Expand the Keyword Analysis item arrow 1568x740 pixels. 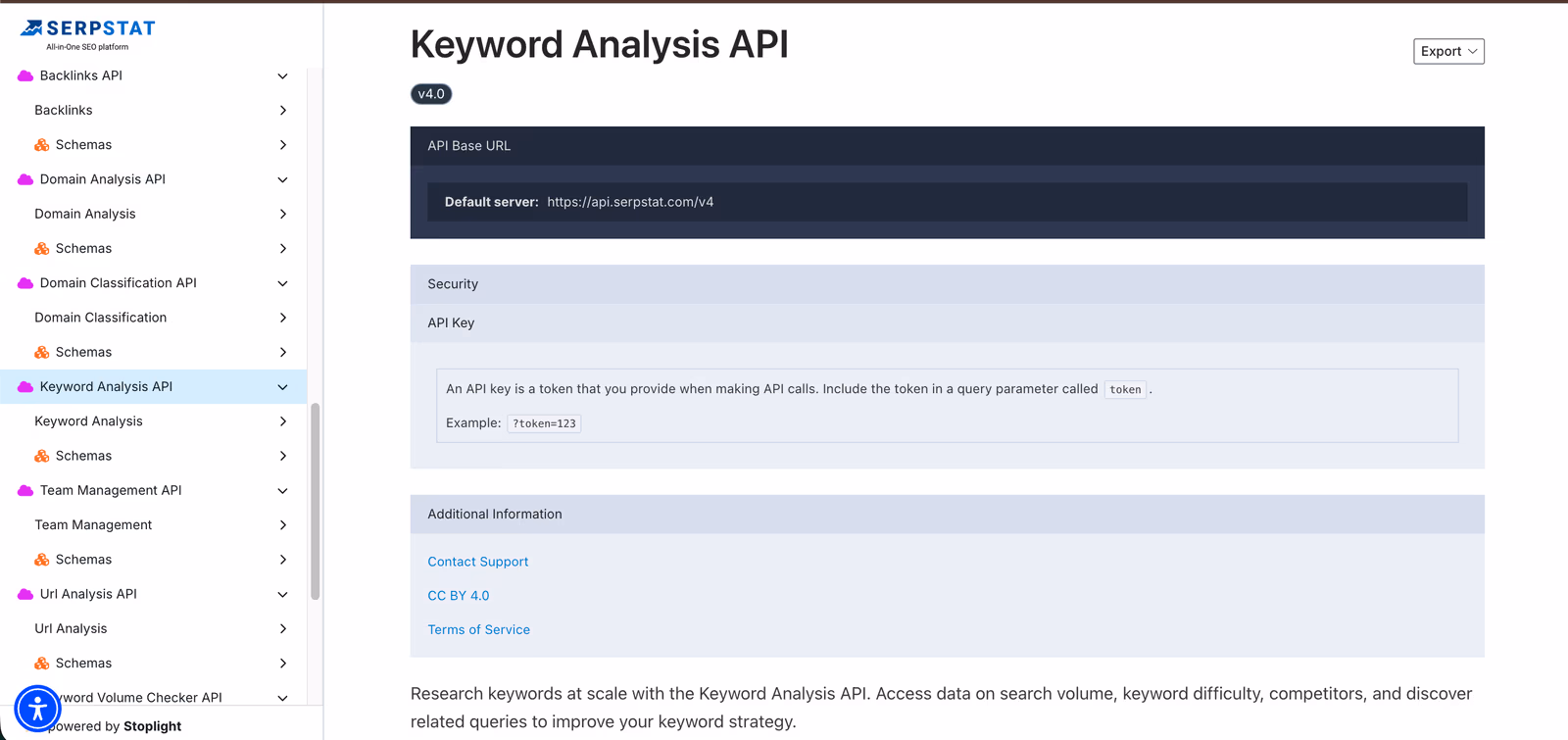click(x=283, y=421)
